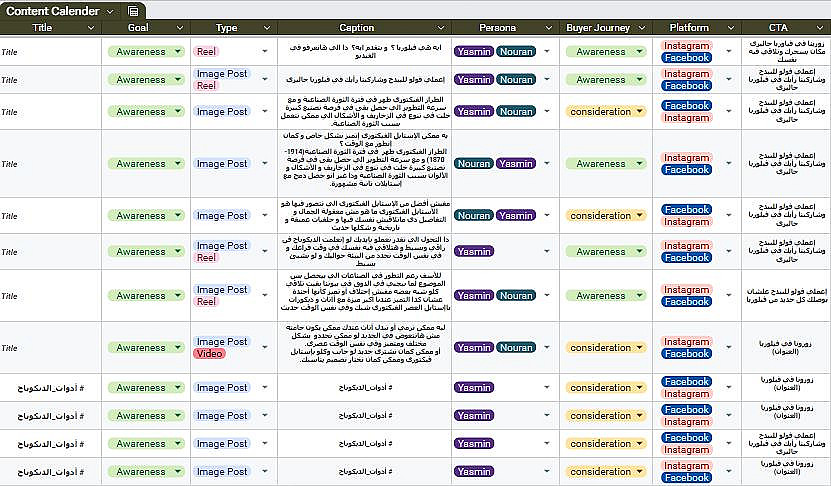Click the consideration chip in the Video row
831x486 pixels.
[x=601, y=348]
